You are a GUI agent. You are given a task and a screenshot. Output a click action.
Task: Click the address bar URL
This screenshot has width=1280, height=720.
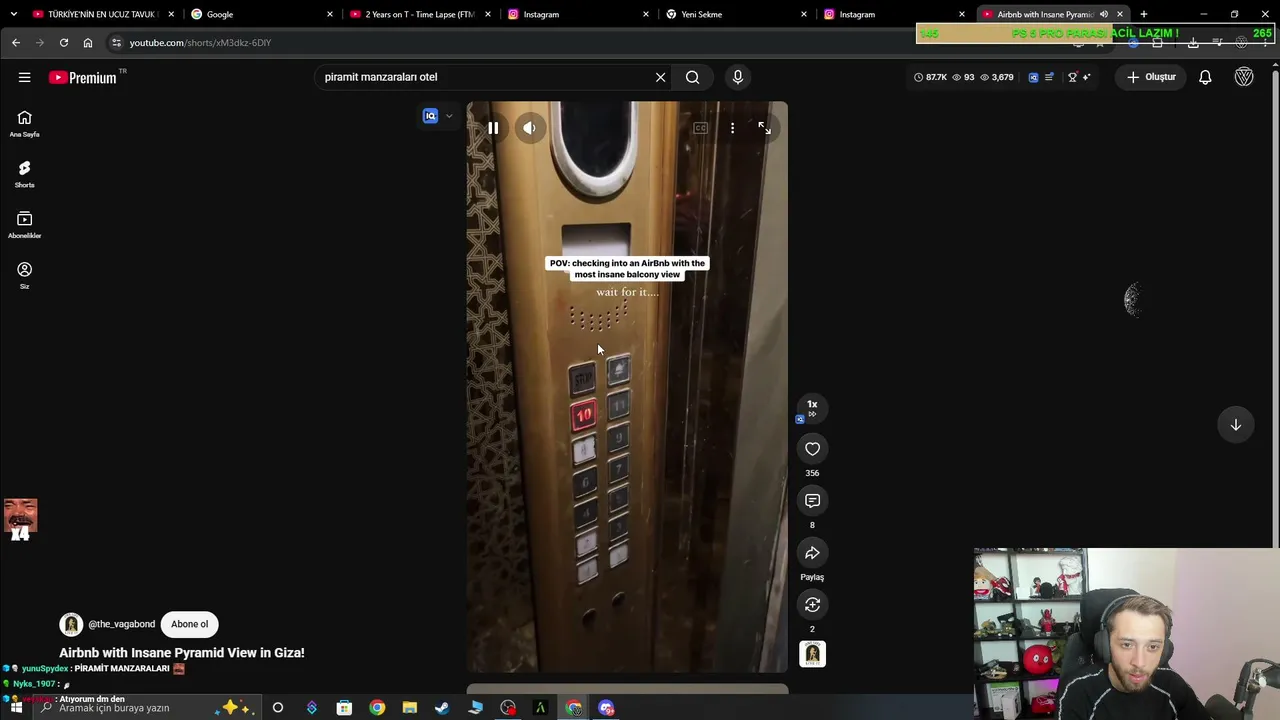[200, 43]
